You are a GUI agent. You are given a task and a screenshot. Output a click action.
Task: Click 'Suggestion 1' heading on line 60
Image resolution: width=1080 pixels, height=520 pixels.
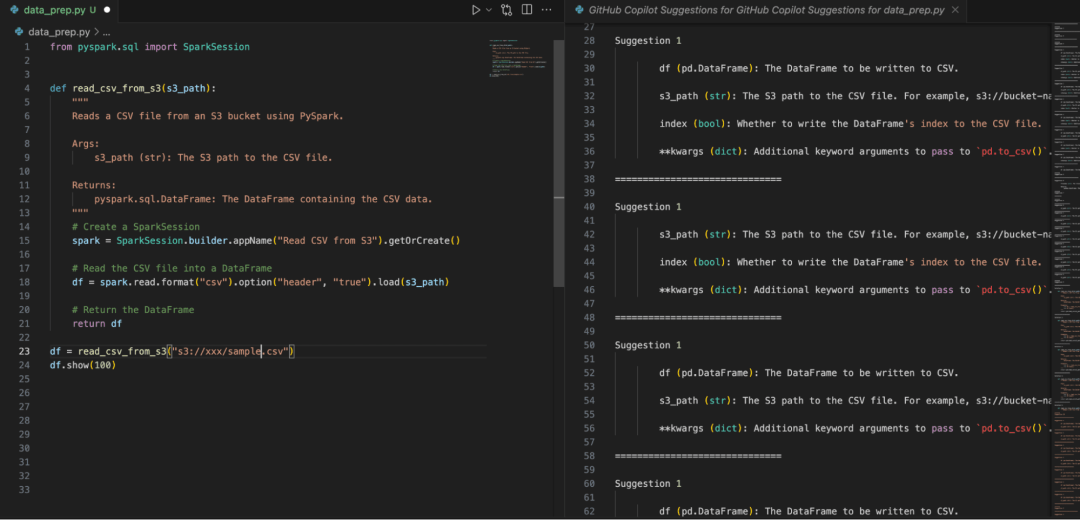click(647, 483)
